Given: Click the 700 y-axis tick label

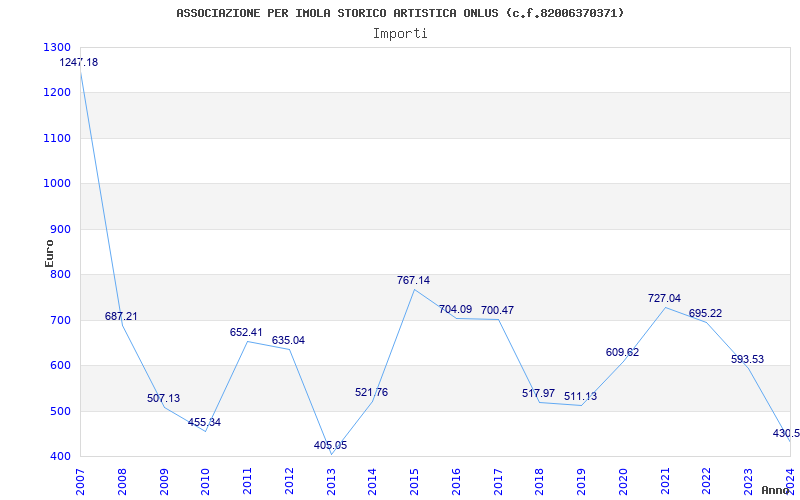Looking at the screenshot, I should coord(61,320).
